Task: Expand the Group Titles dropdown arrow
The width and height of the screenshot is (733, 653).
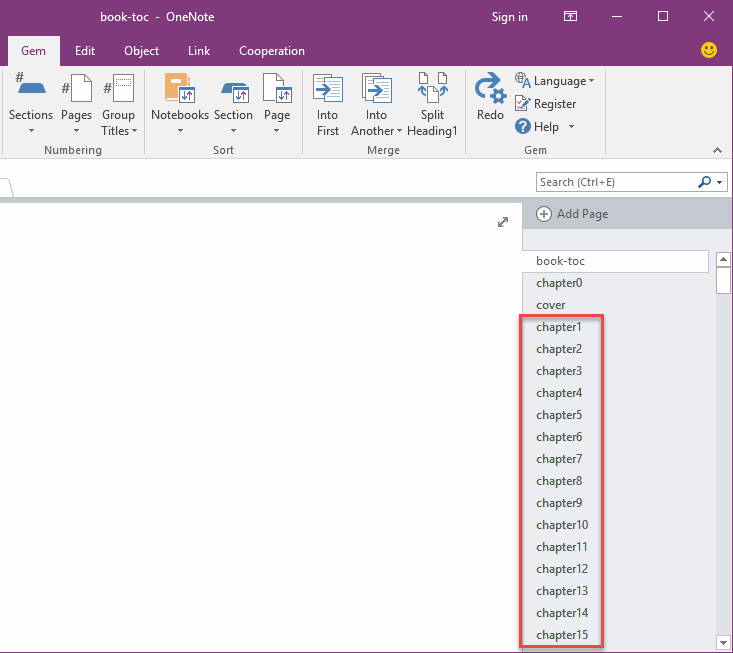Action: (135, 131)
